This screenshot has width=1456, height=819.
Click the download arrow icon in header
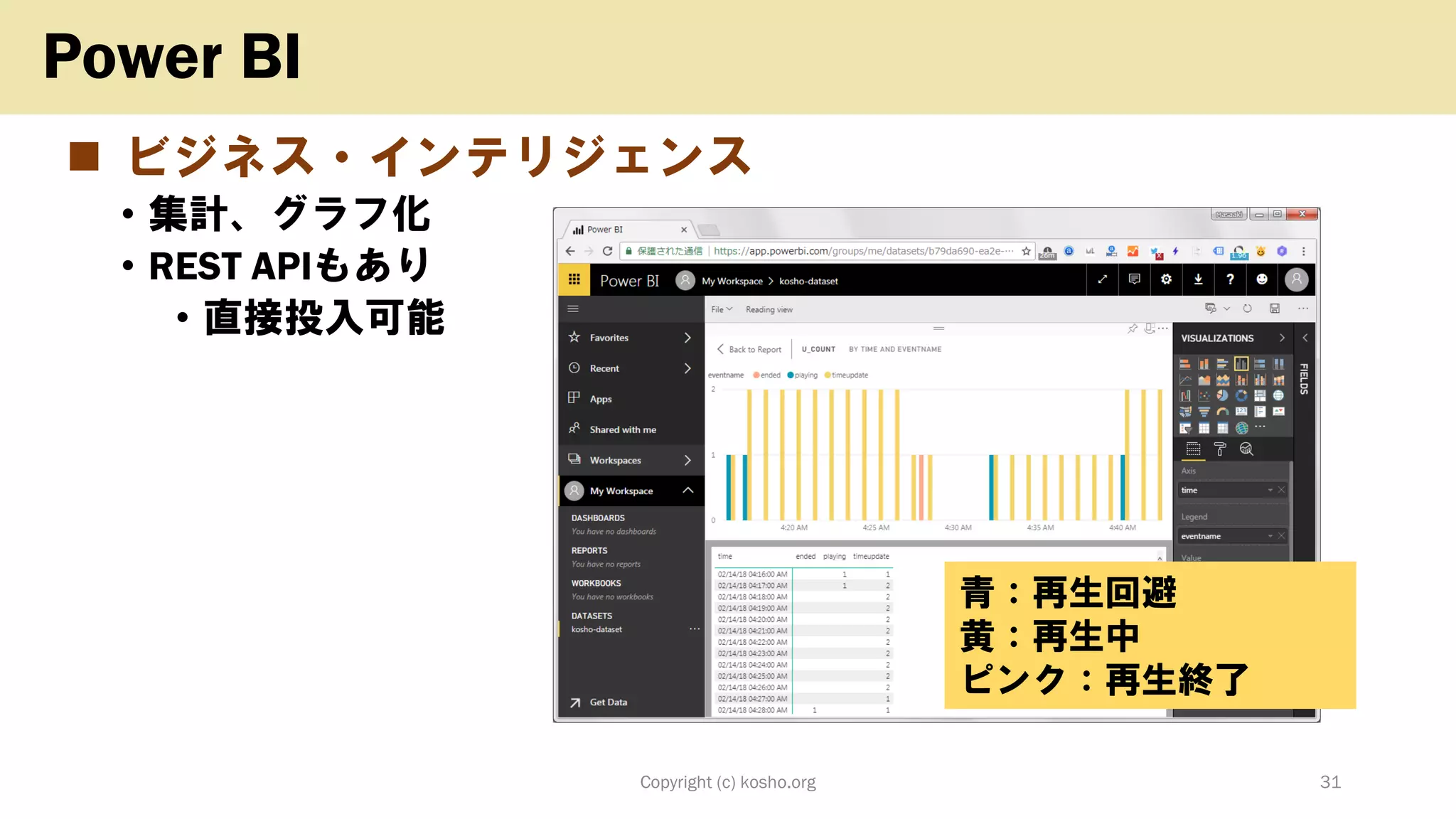1198,280
